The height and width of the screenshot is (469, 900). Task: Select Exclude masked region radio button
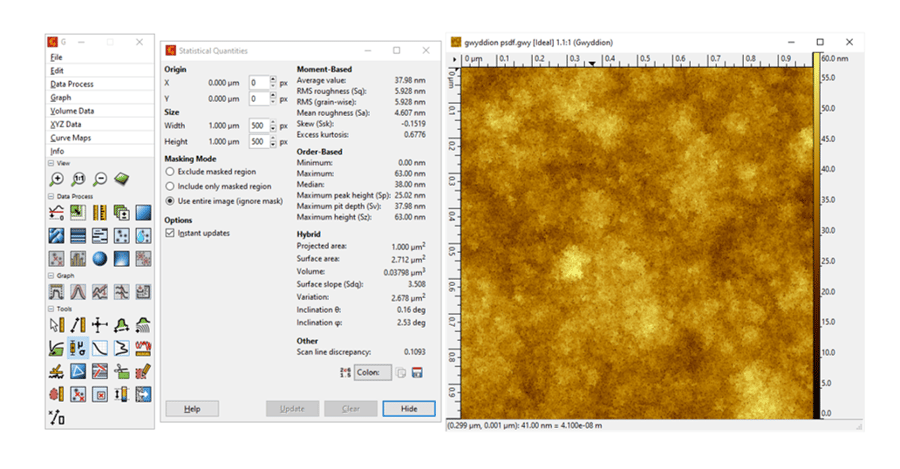coord(170,172)
